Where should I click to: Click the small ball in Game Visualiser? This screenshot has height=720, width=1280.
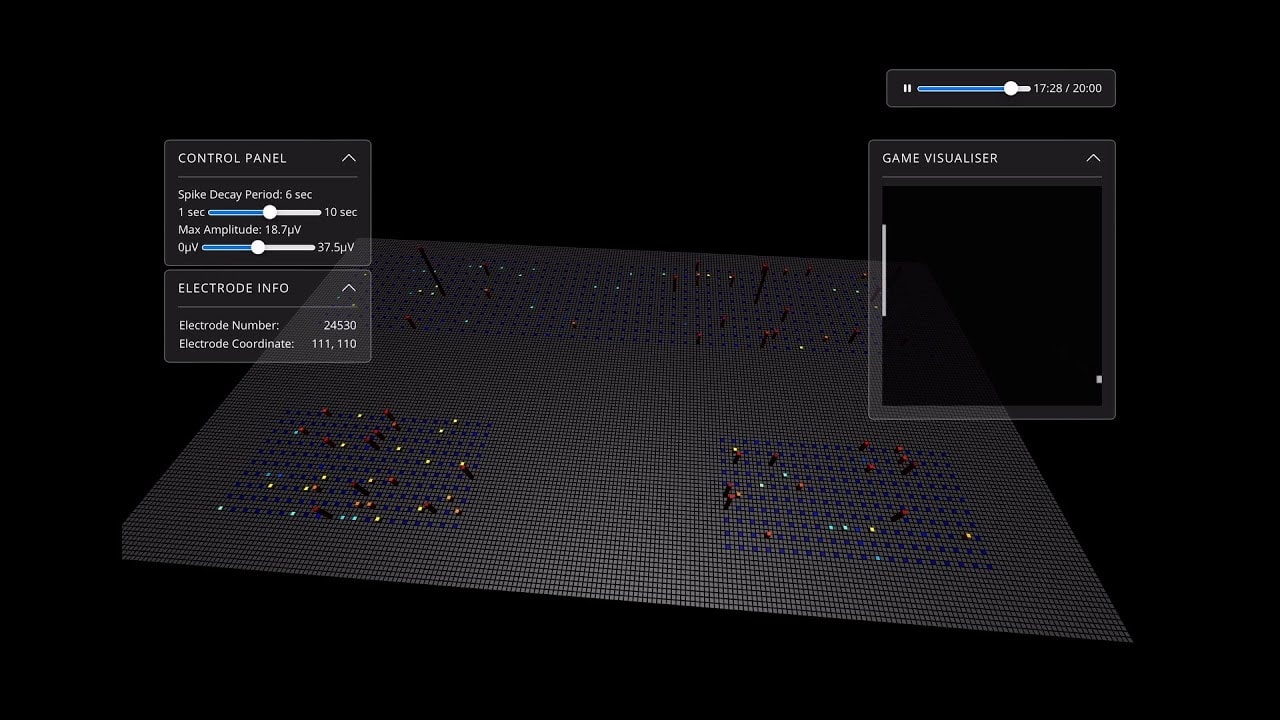[1099, 379]
